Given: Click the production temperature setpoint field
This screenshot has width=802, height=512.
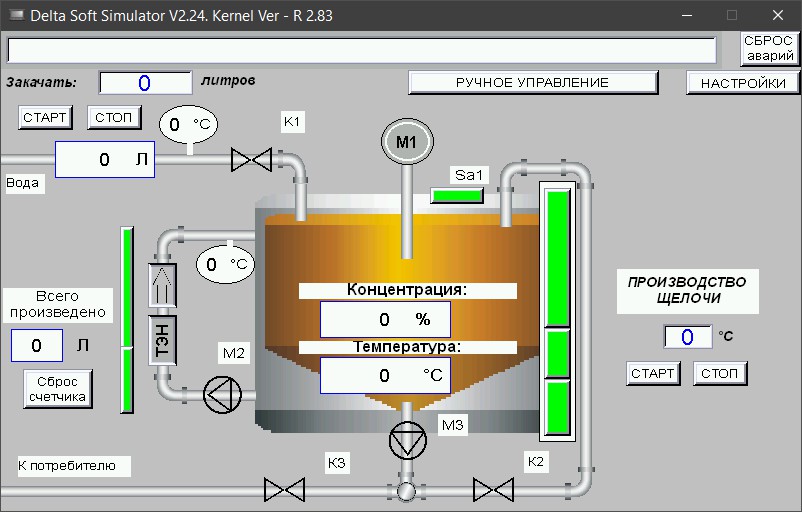Looking at the screenshot, I should (687, 337).
